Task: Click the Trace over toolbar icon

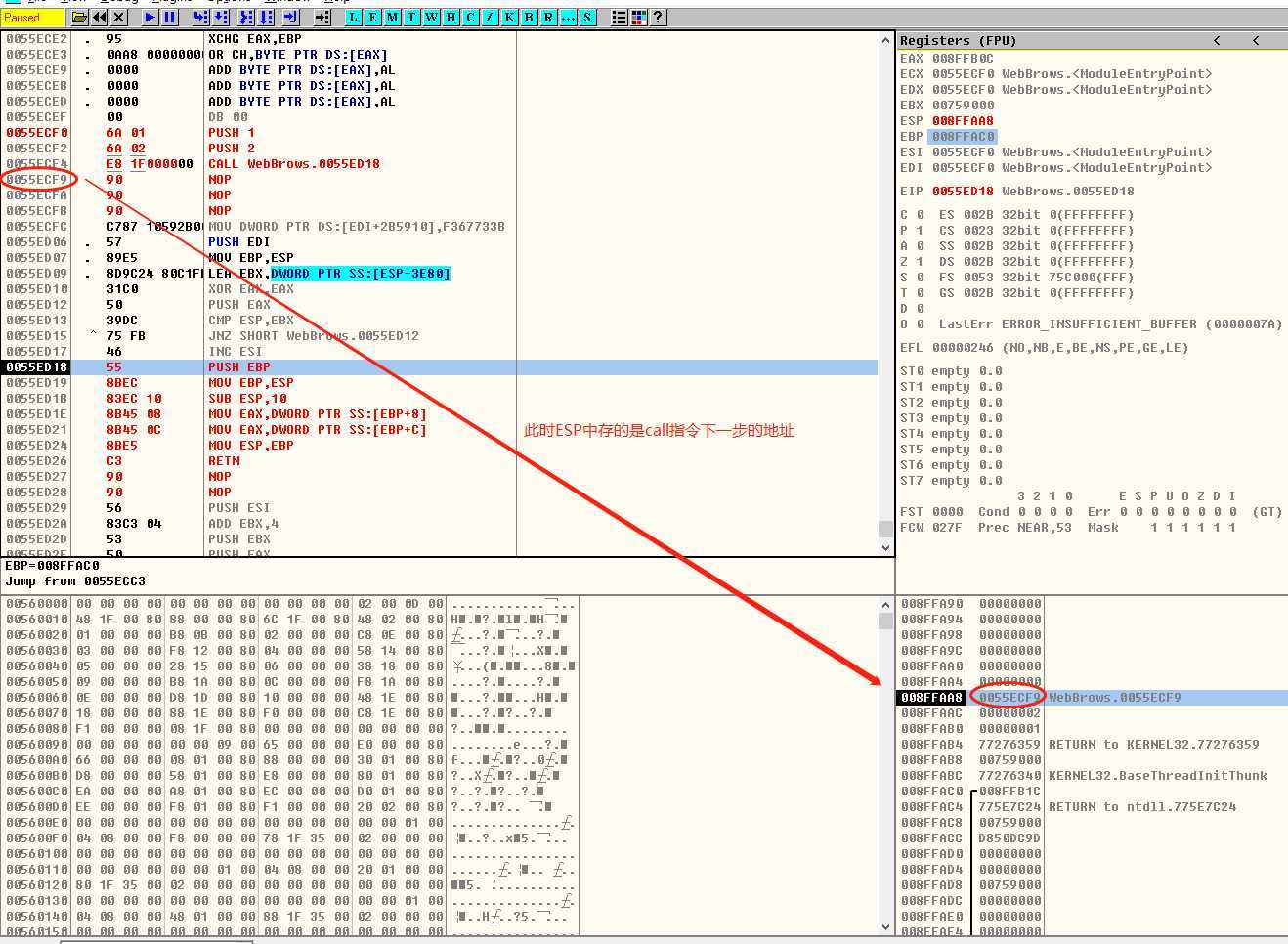Action: [x=266, y=17]
